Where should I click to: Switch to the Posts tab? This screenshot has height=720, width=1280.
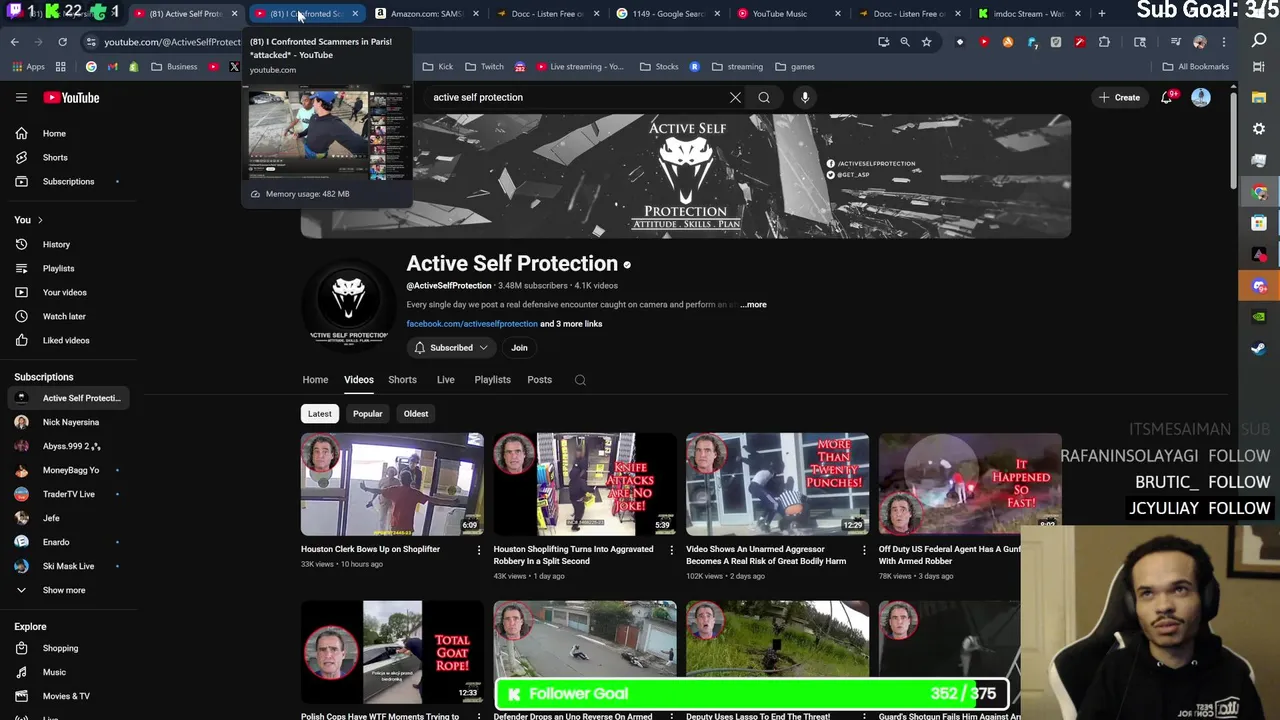click(x=539, y=380)
